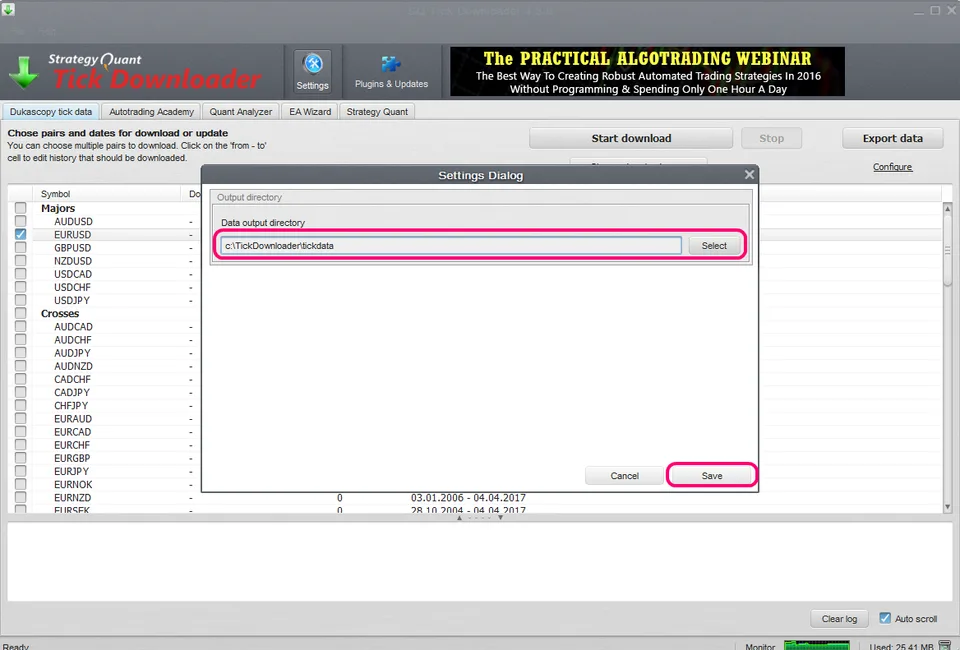Focus the Data output directory field
Screen dimensions: 960x650
pyautogui.click(x=451, y=245)
